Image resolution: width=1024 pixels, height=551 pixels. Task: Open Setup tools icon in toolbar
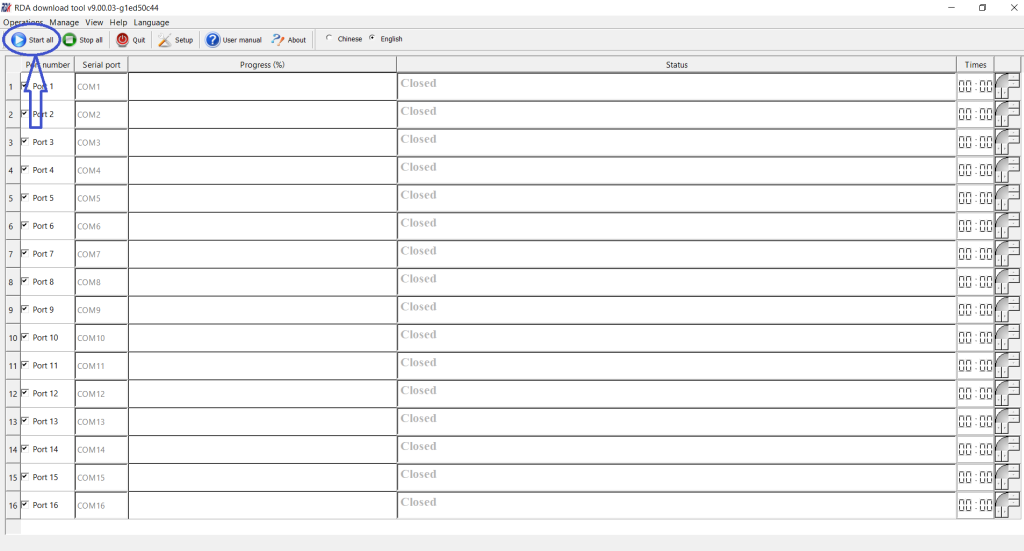pyautogui.click(x=165, y=40)
